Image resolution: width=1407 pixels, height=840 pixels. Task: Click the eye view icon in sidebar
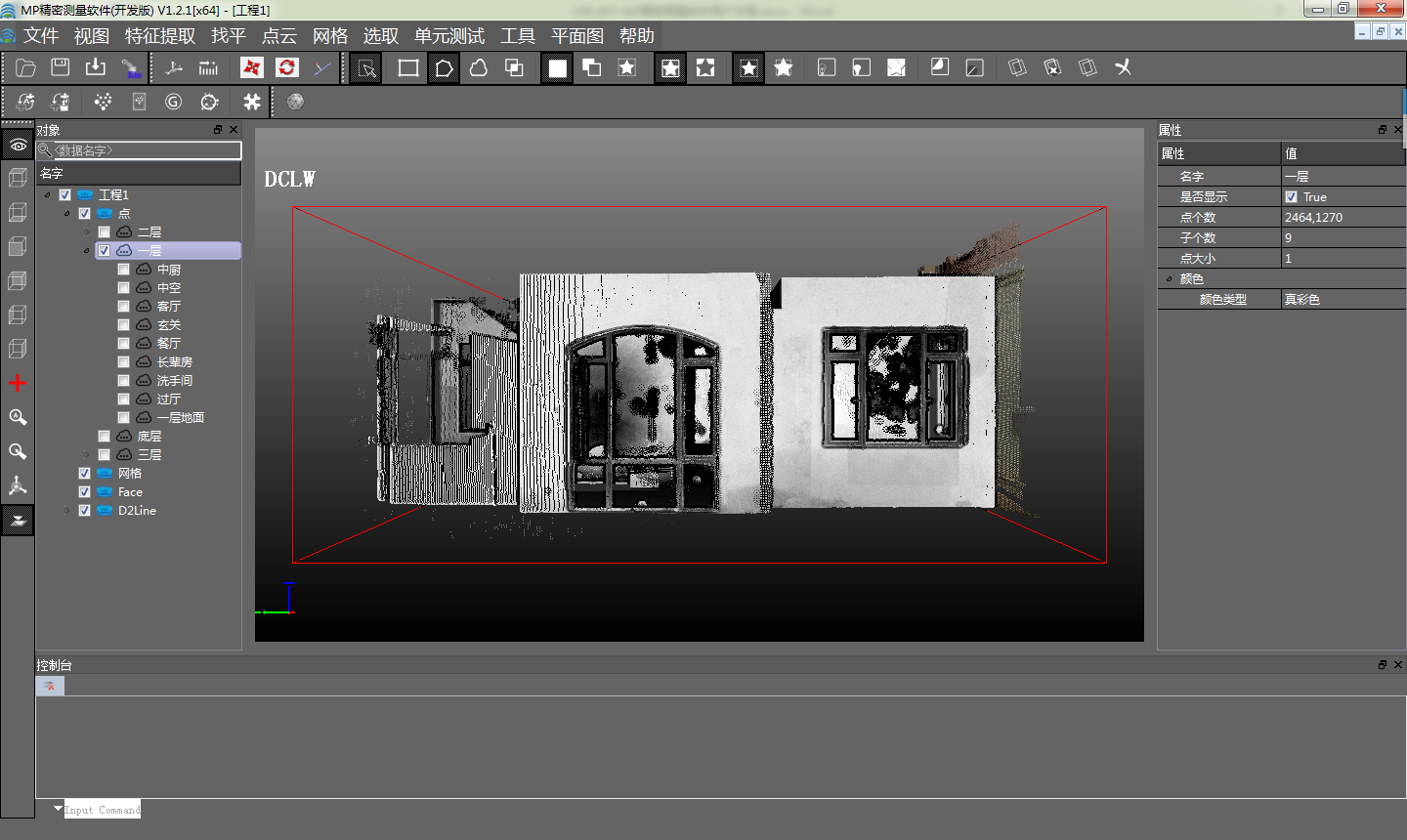tap(18, 145)
